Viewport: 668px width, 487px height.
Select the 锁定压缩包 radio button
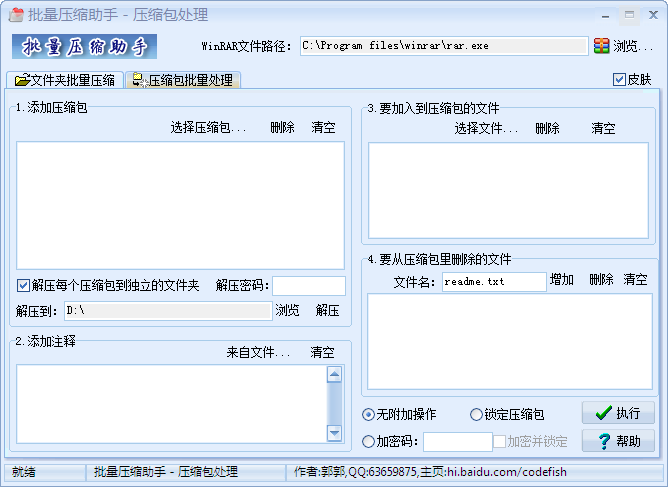(476, 414)
